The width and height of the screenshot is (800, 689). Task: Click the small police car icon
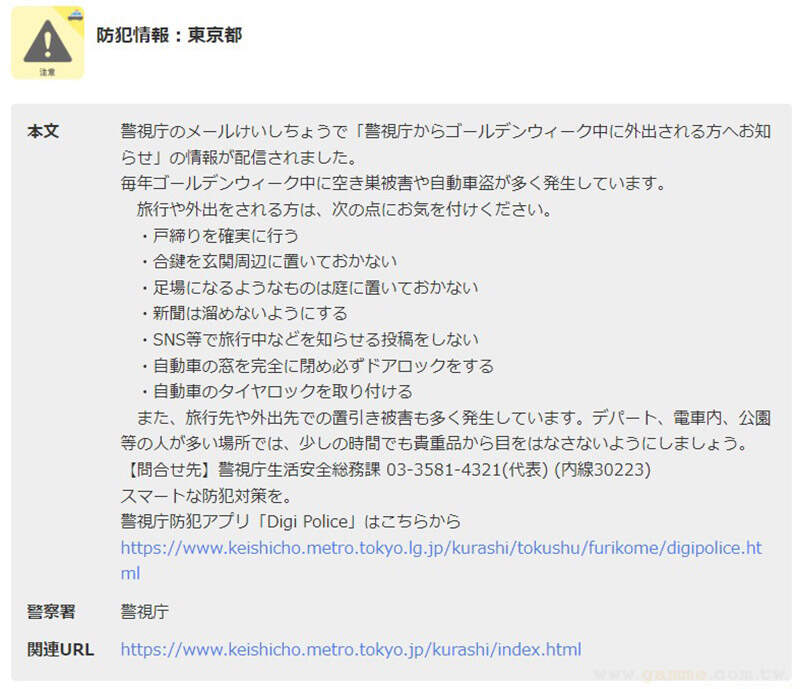point(76,15)
